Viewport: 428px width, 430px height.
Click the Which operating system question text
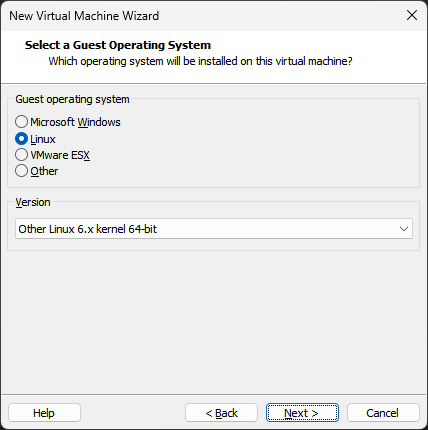[200, 61]
